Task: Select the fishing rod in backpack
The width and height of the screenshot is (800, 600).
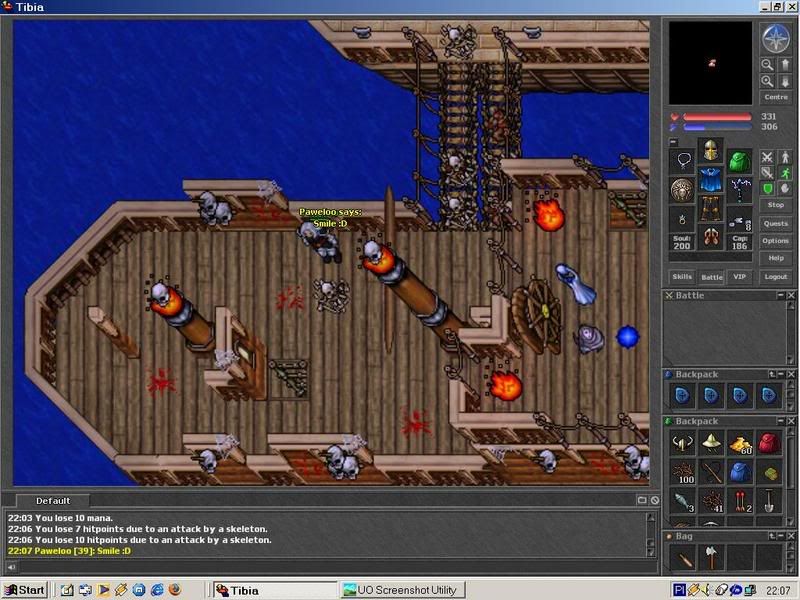Action: 711,472
